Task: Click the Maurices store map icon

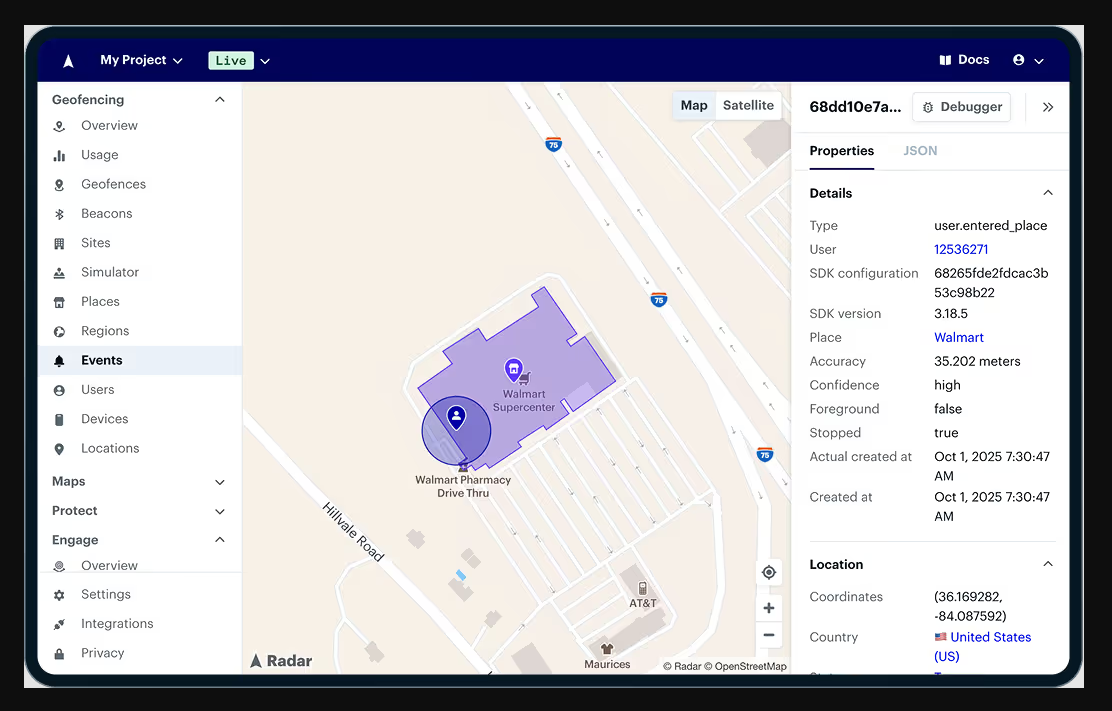Action: click(x=607, y=649)
